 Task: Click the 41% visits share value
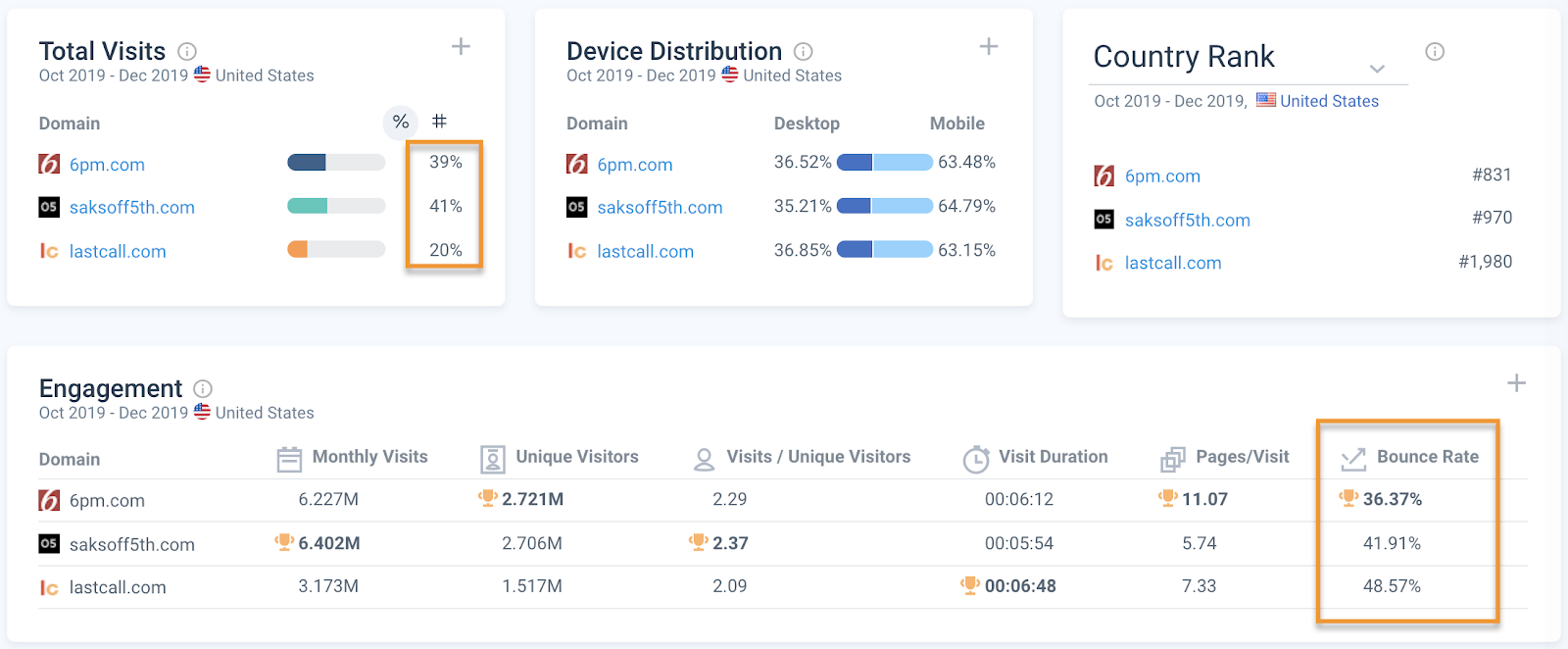coord(445,206)
